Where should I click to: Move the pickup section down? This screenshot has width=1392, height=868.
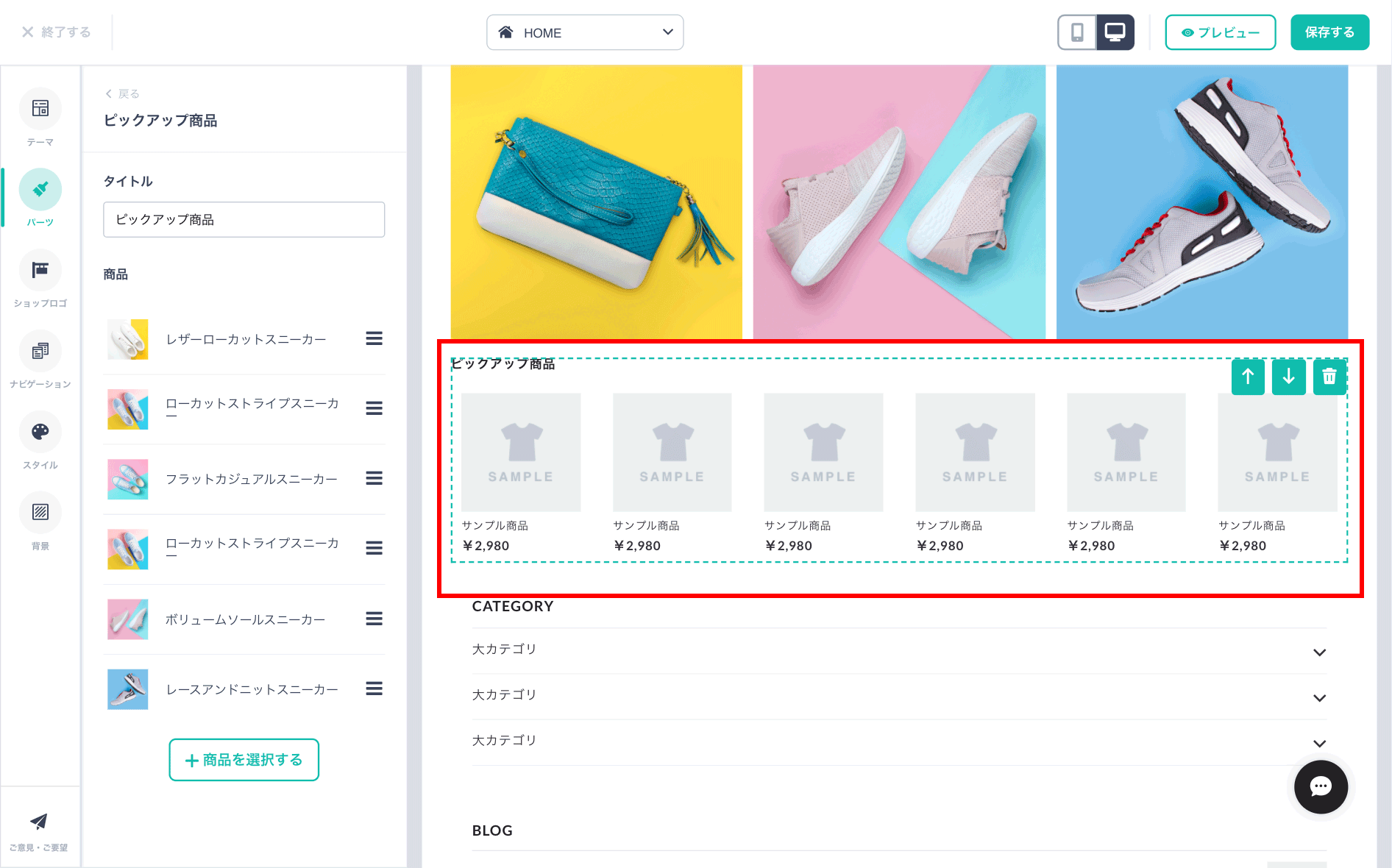pyautogui.click(x=1289, y=377)
